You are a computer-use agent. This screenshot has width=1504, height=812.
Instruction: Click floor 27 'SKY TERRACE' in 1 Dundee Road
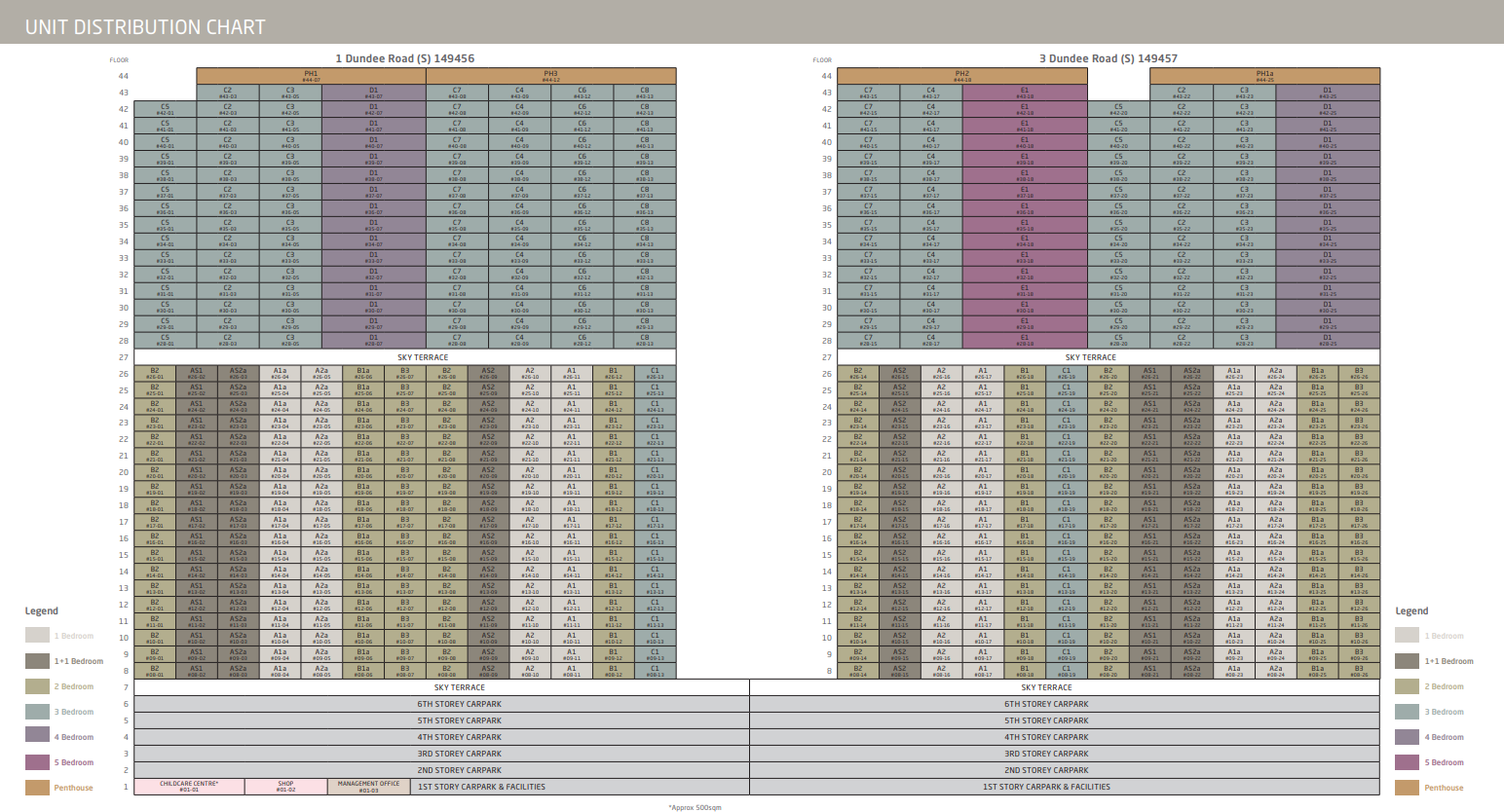[423, 357]
